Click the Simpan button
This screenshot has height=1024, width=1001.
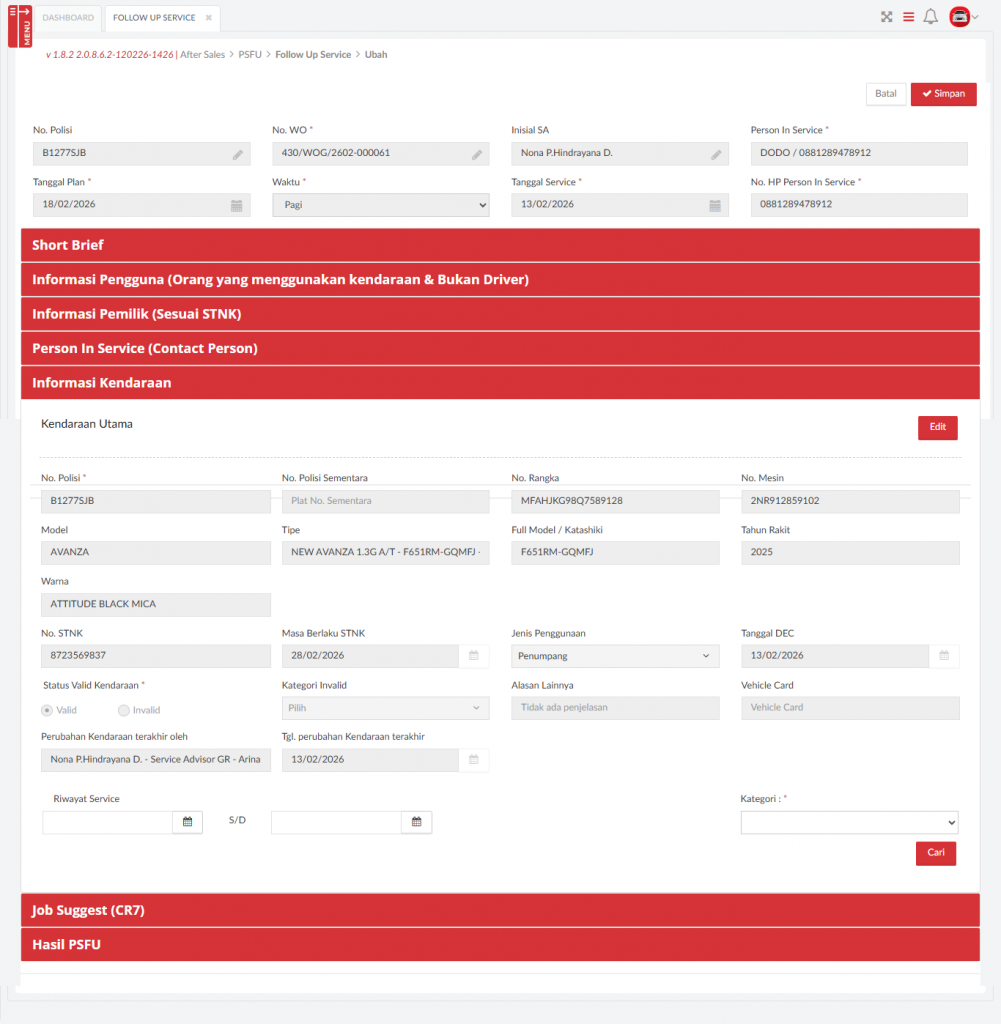point(943,94)
